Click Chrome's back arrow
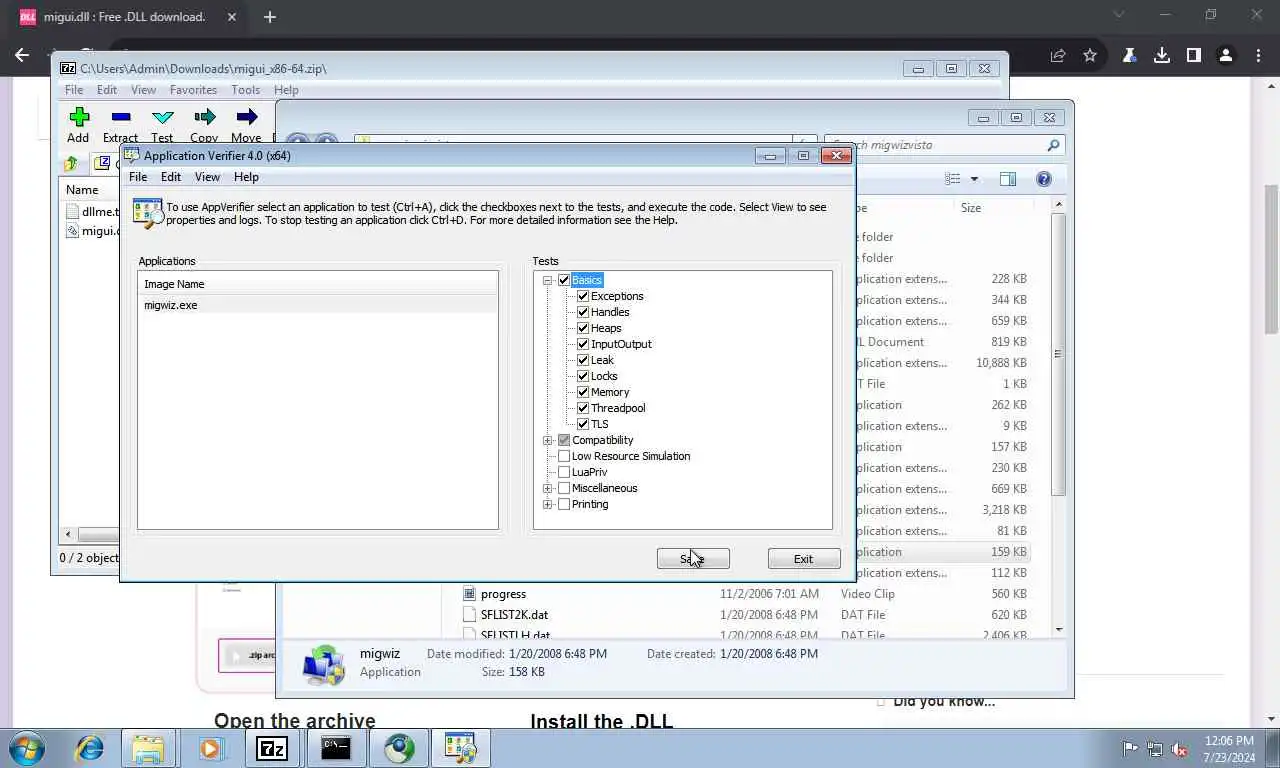The height and width of the screenshot is (768, 1280). pos(22,56)
